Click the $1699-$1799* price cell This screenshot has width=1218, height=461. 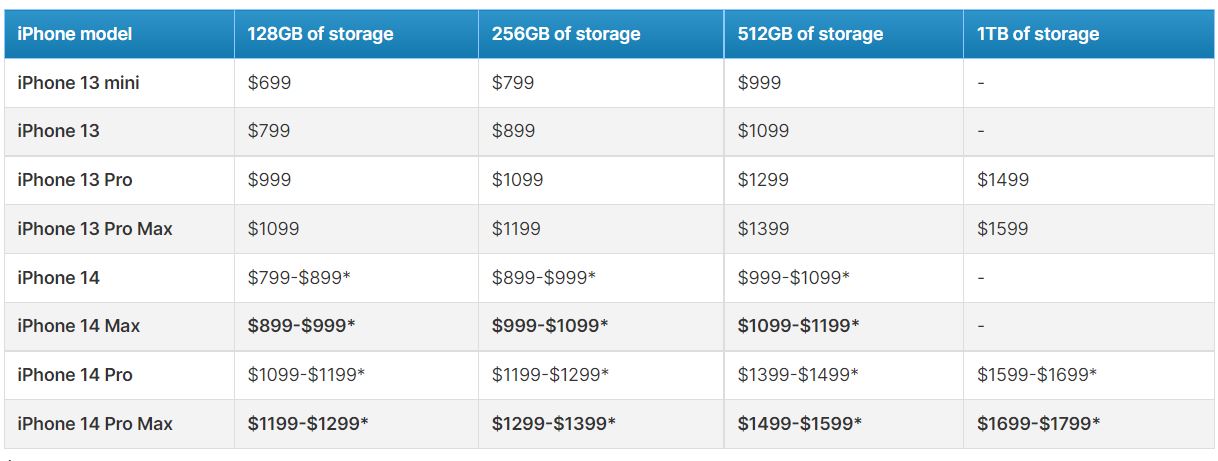1038,424
